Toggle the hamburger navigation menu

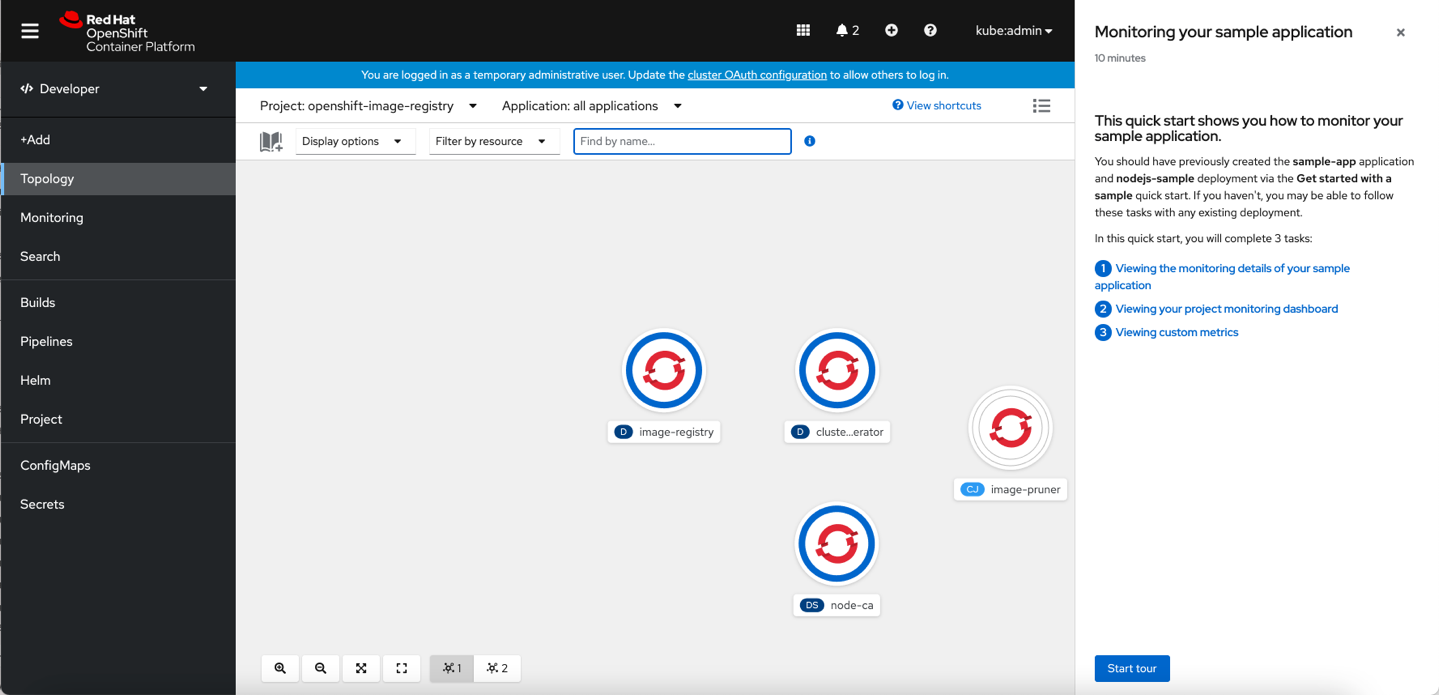(x=30, y=31)
